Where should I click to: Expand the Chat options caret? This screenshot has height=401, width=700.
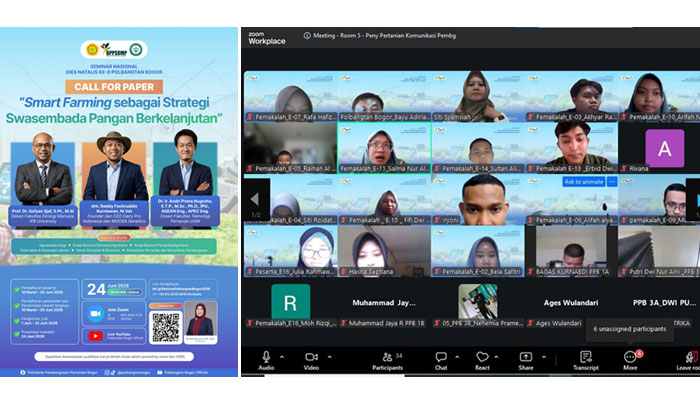click(457, 357)
